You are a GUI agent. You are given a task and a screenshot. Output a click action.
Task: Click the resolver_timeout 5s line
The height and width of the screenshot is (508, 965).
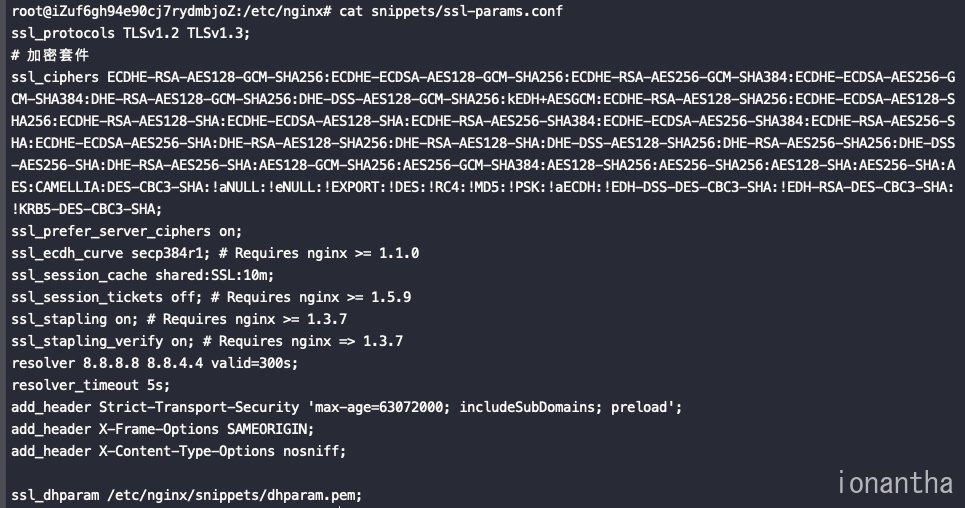[90, 385]
